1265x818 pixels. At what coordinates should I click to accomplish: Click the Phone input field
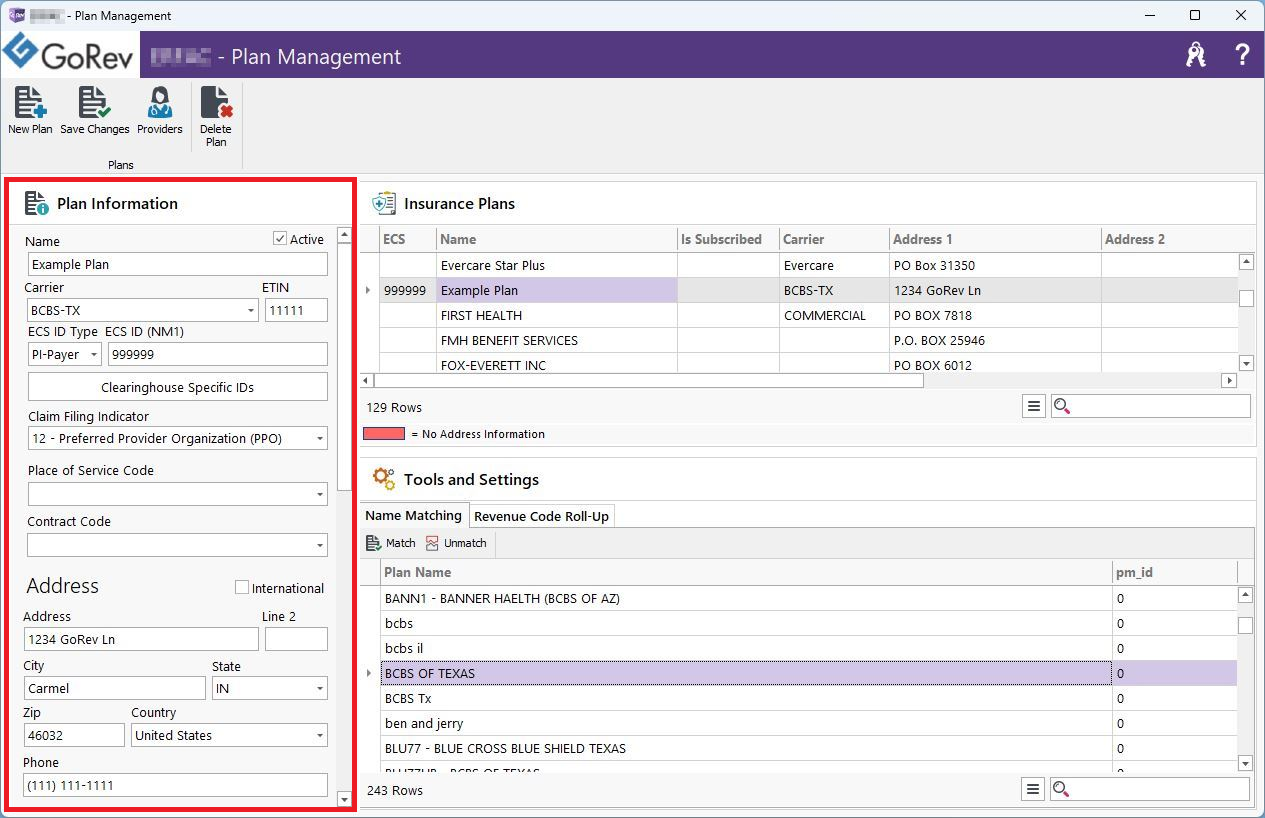click(176, 785)
